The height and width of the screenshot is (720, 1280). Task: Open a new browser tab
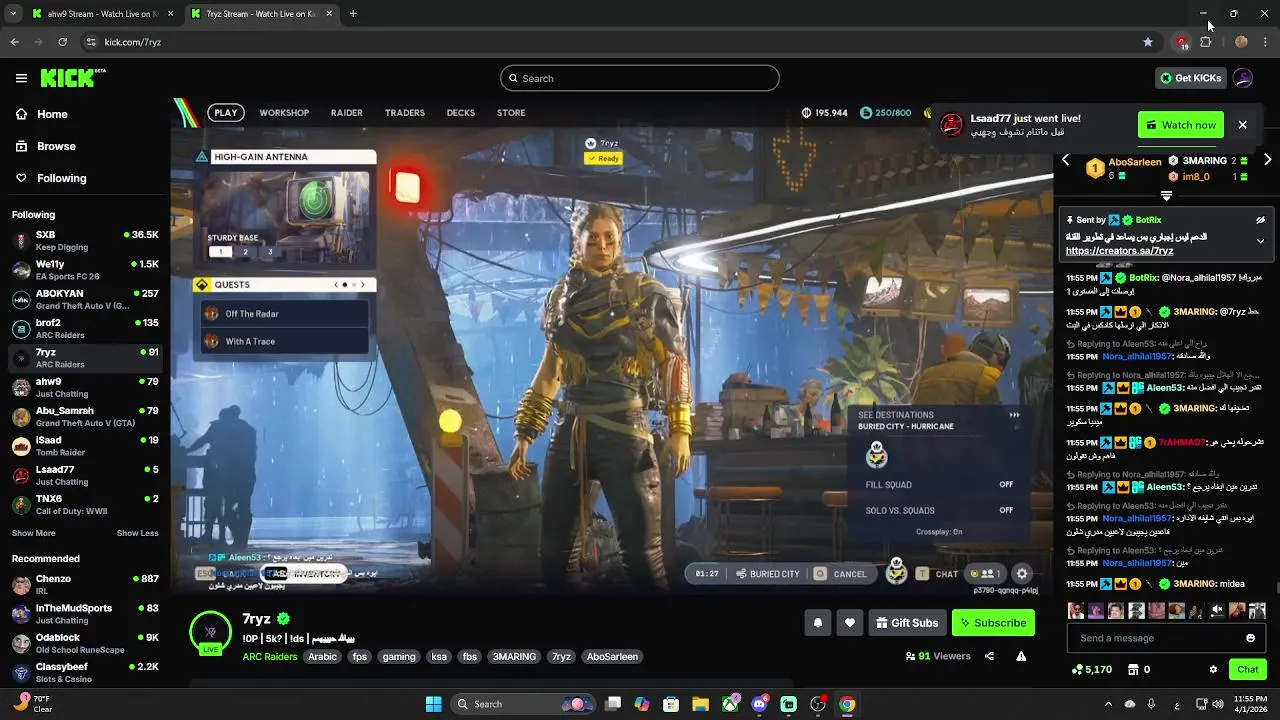coord(353,14)
